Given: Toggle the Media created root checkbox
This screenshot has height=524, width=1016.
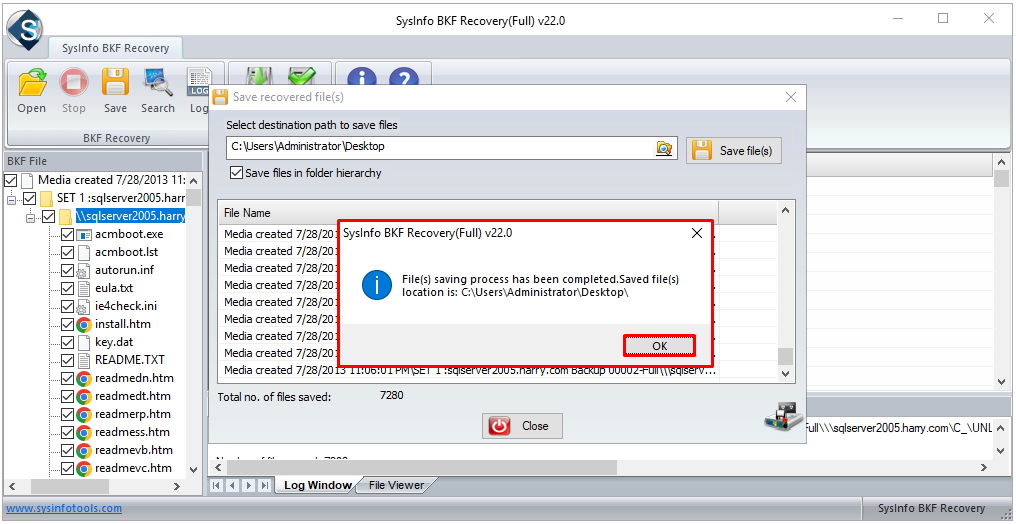Looking at the screenshot, I should [x=10, y=180].
